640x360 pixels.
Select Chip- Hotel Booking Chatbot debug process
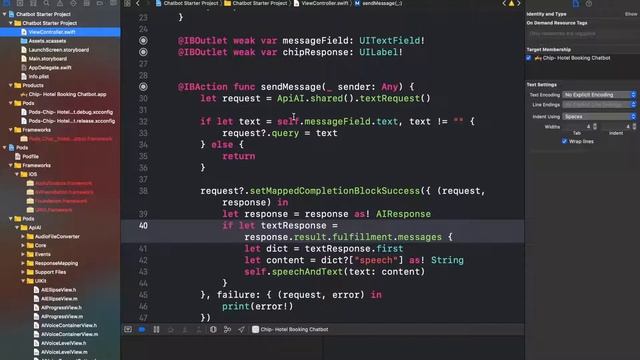290,329
